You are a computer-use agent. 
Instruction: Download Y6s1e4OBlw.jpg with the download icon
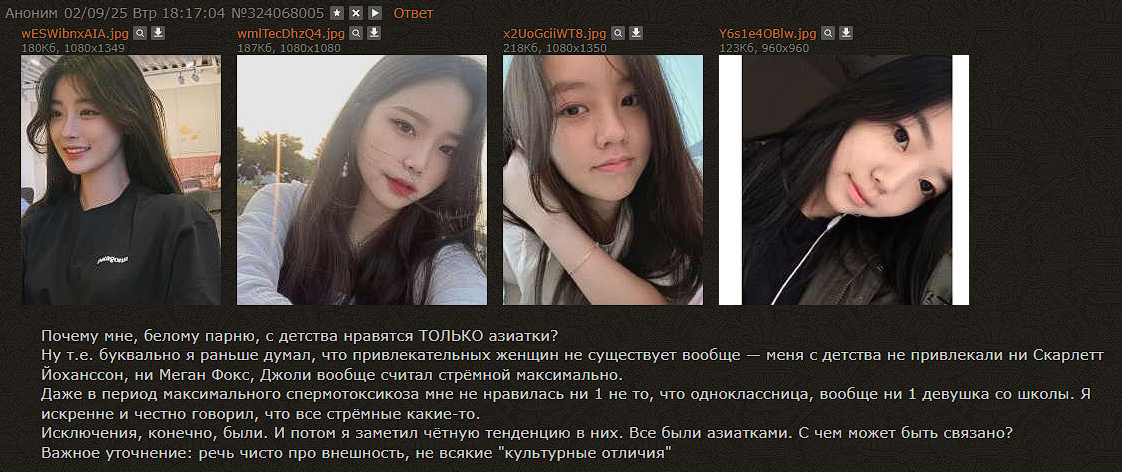tap(846, 33)
